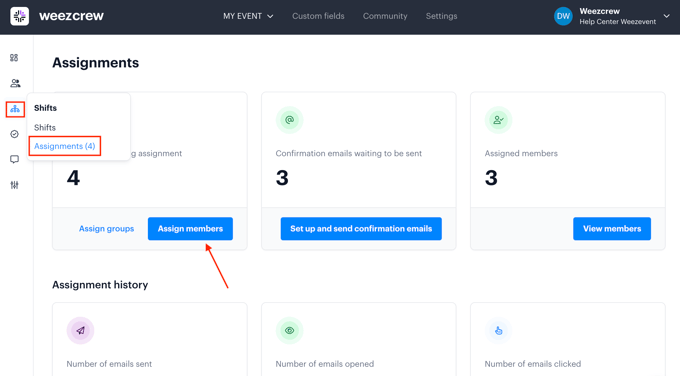Screen dimensions: 680x376
Task: Click the paper plane emails sent icon
Action: 80,330
